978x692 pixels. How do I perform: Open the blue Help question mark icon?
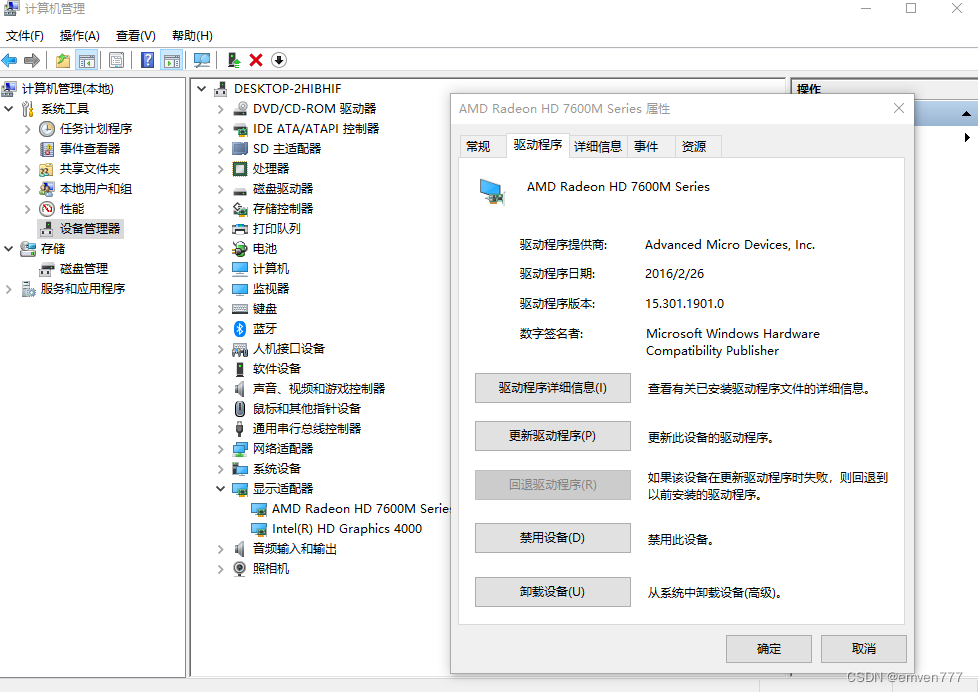tap(147, 61)
